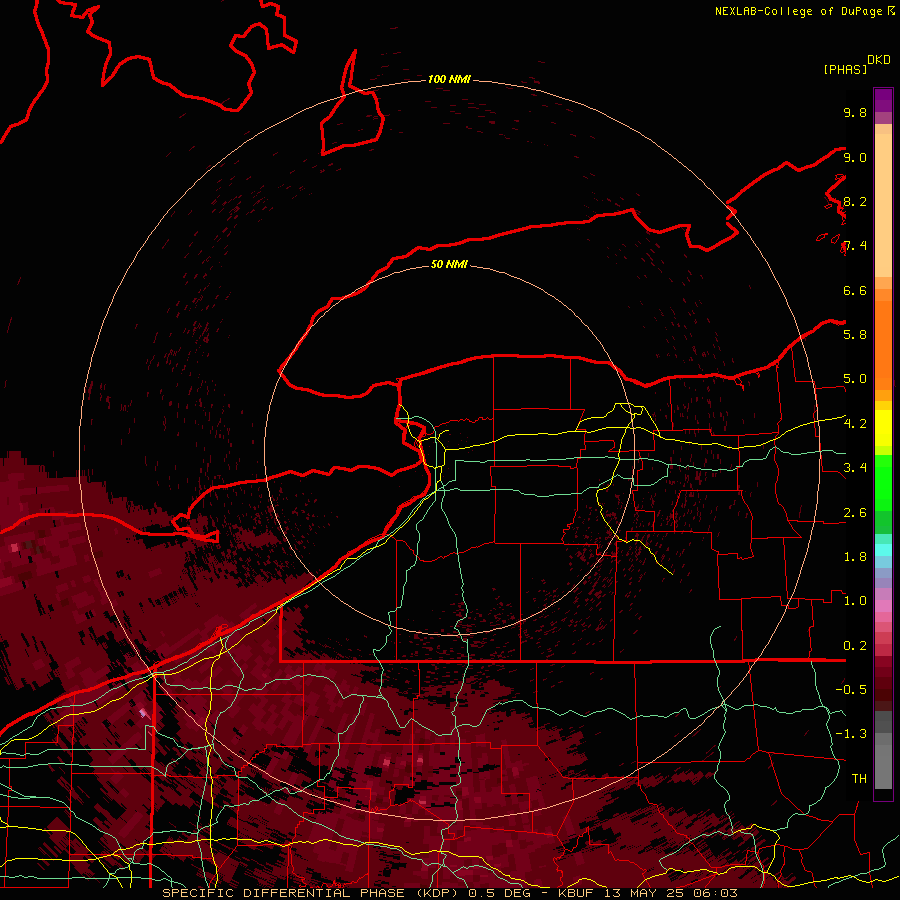This screenshot has height=900, width=900.
Task: Click the 2.6 value on the scale
Action: (855, 513)
